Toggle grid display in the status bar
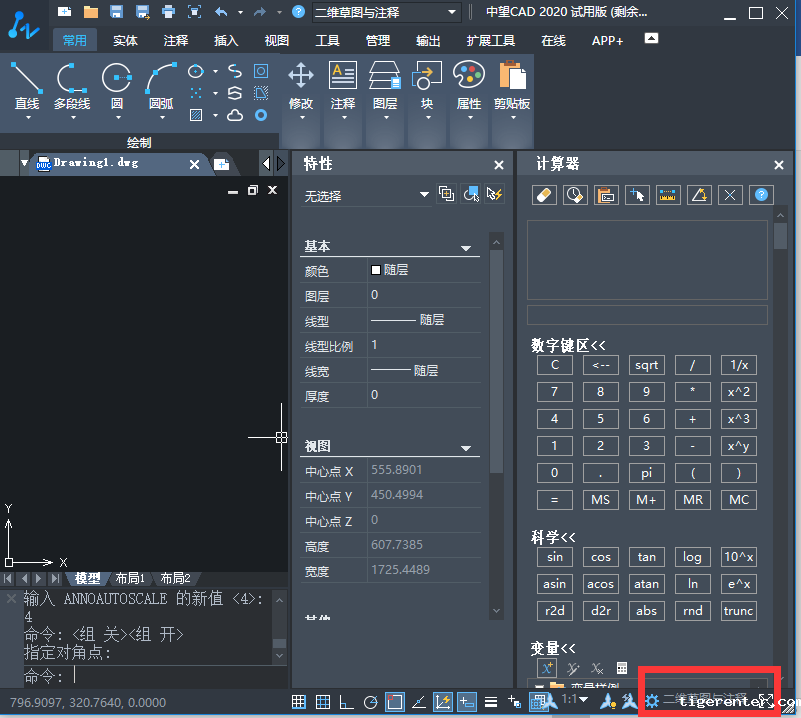The image size is (801, 718). click(x=297, y=701)
